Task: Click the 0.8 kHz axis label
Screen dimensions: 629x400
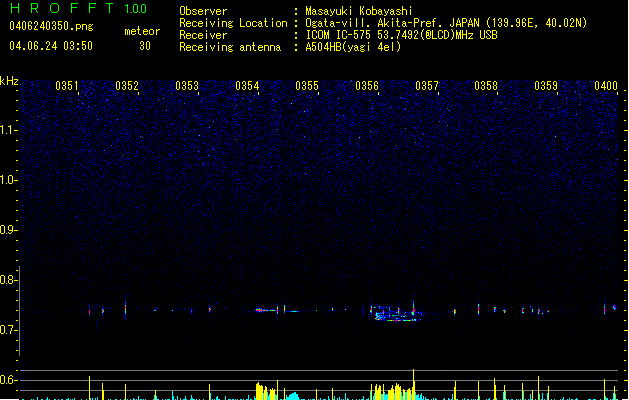Action: click(x=8, y=280)
